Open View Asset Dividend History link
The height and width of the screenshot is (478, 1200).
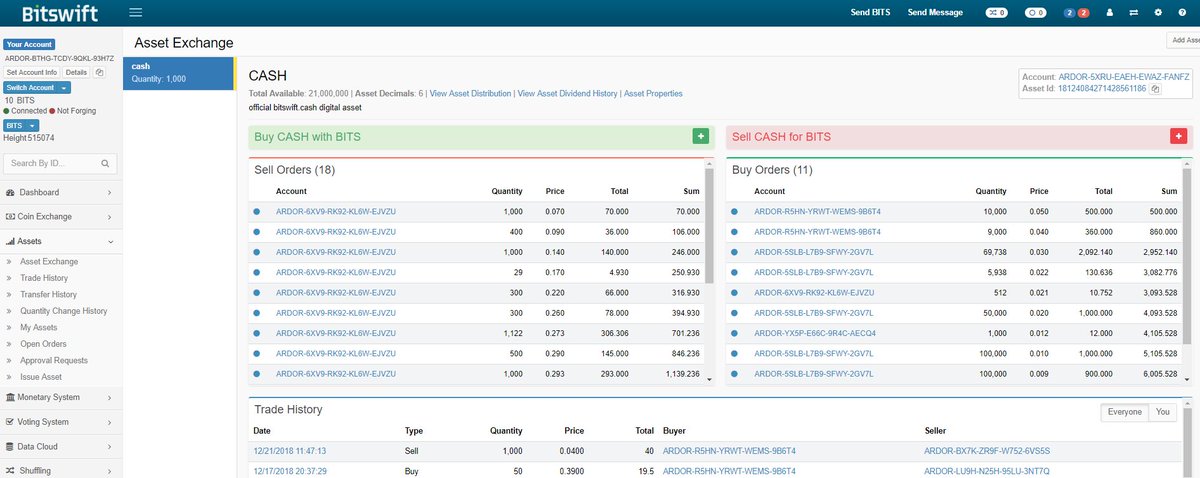pos(567,93)
